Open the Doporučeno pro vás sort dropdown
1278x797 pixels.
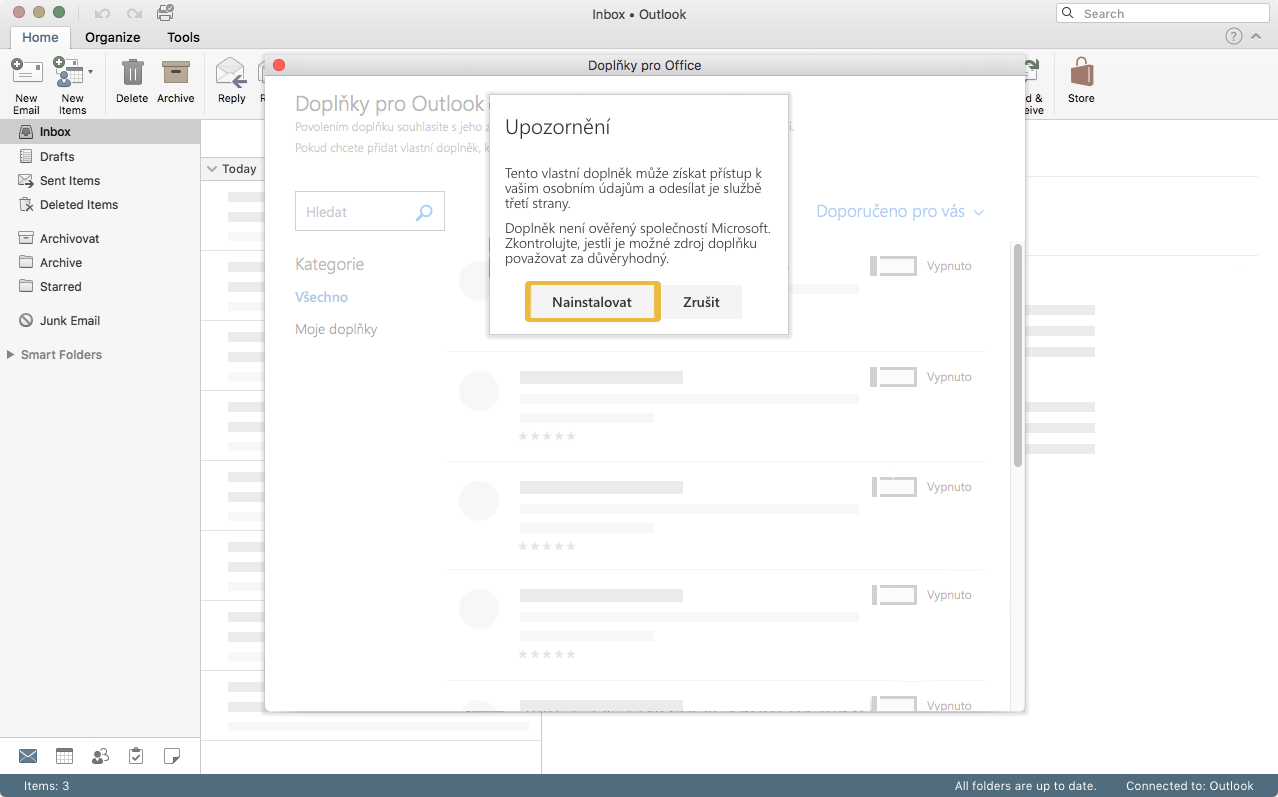[x=900, y=212]
